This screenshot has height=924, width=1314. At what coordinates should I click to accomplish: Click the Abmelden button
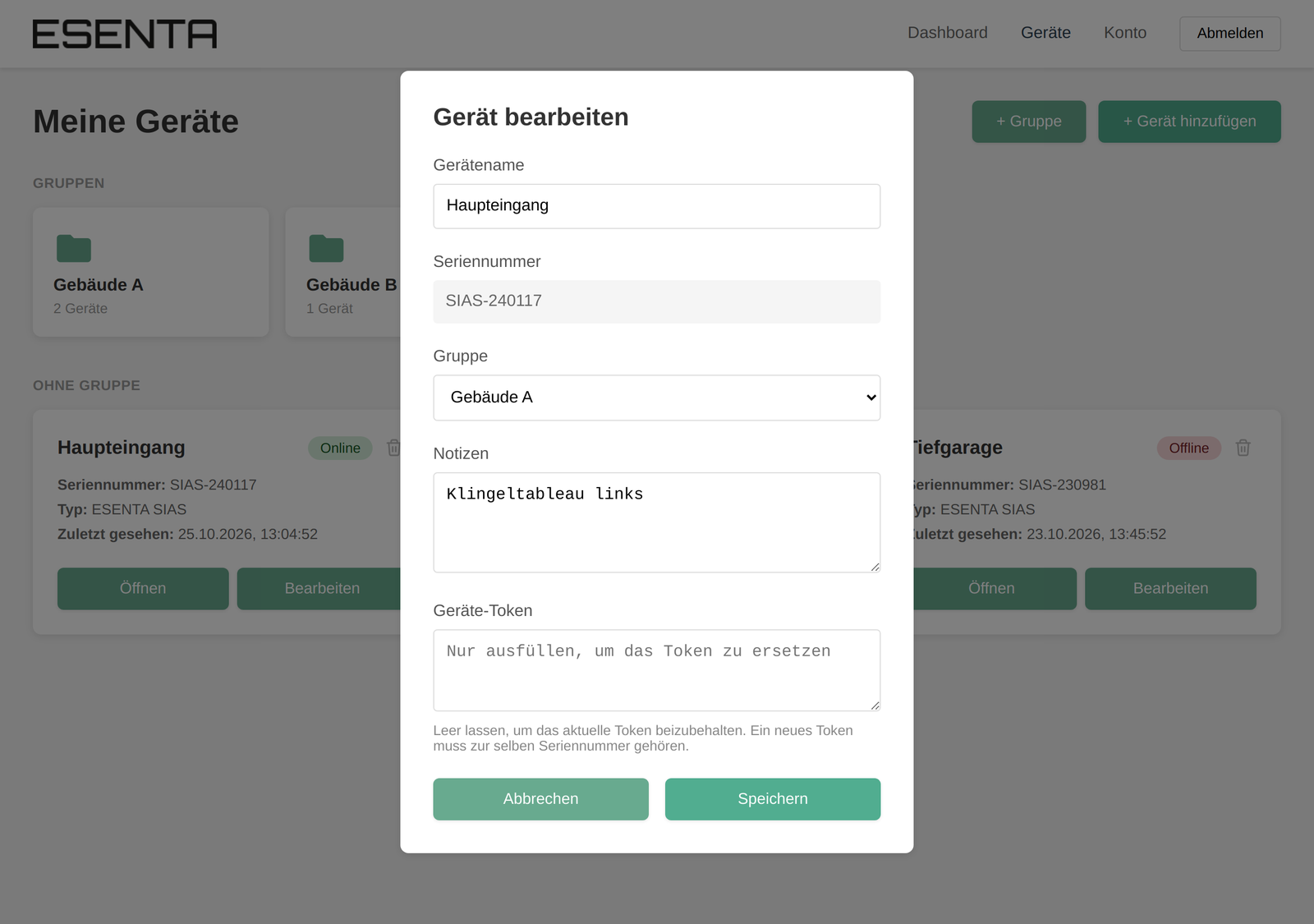[x=1230, y=34]
